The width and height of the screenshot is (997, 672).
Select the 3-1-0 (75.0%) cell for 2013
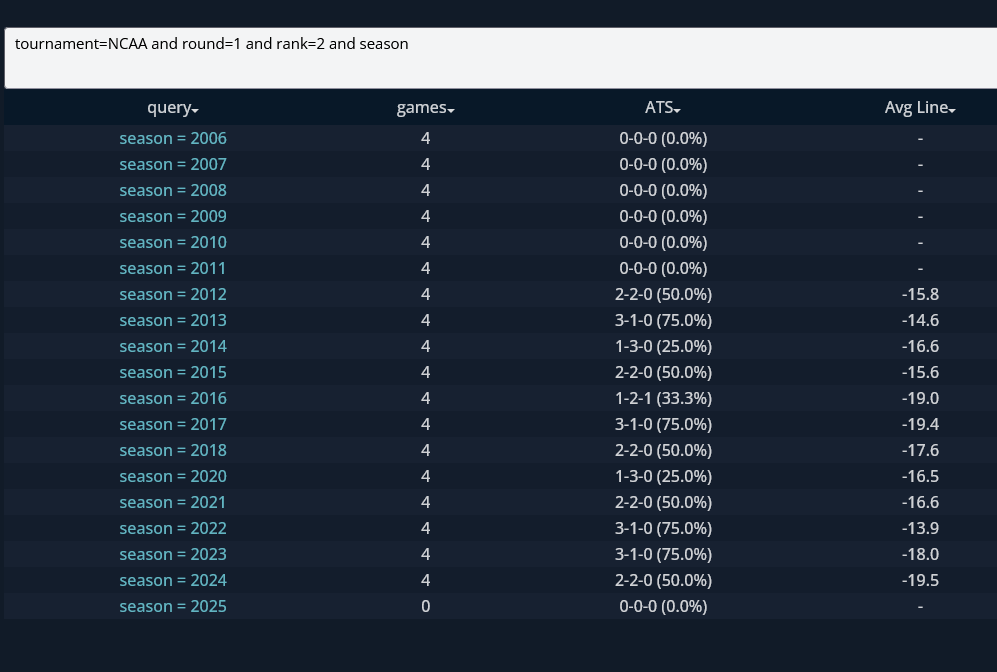[663, 320]
